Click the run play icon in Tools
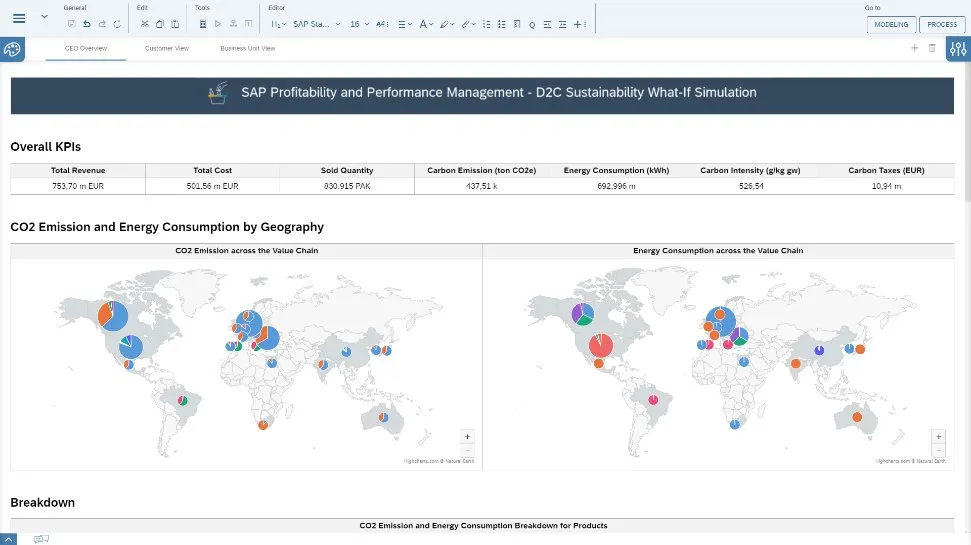Viewport: 971px width, 545px height. (217, 23)
